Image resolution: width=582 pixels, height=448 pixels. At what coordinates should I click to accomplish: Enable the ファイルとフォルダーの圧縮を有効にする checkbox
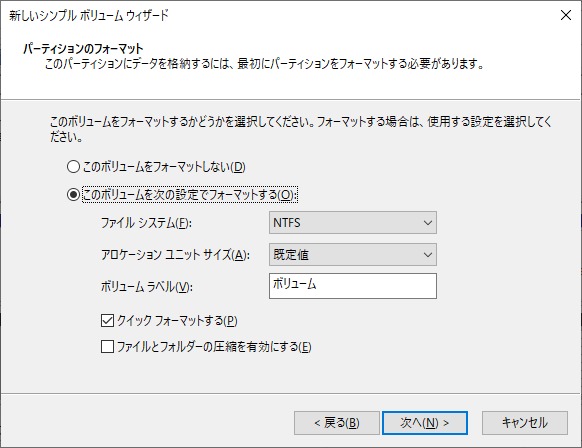coord(107,347)
